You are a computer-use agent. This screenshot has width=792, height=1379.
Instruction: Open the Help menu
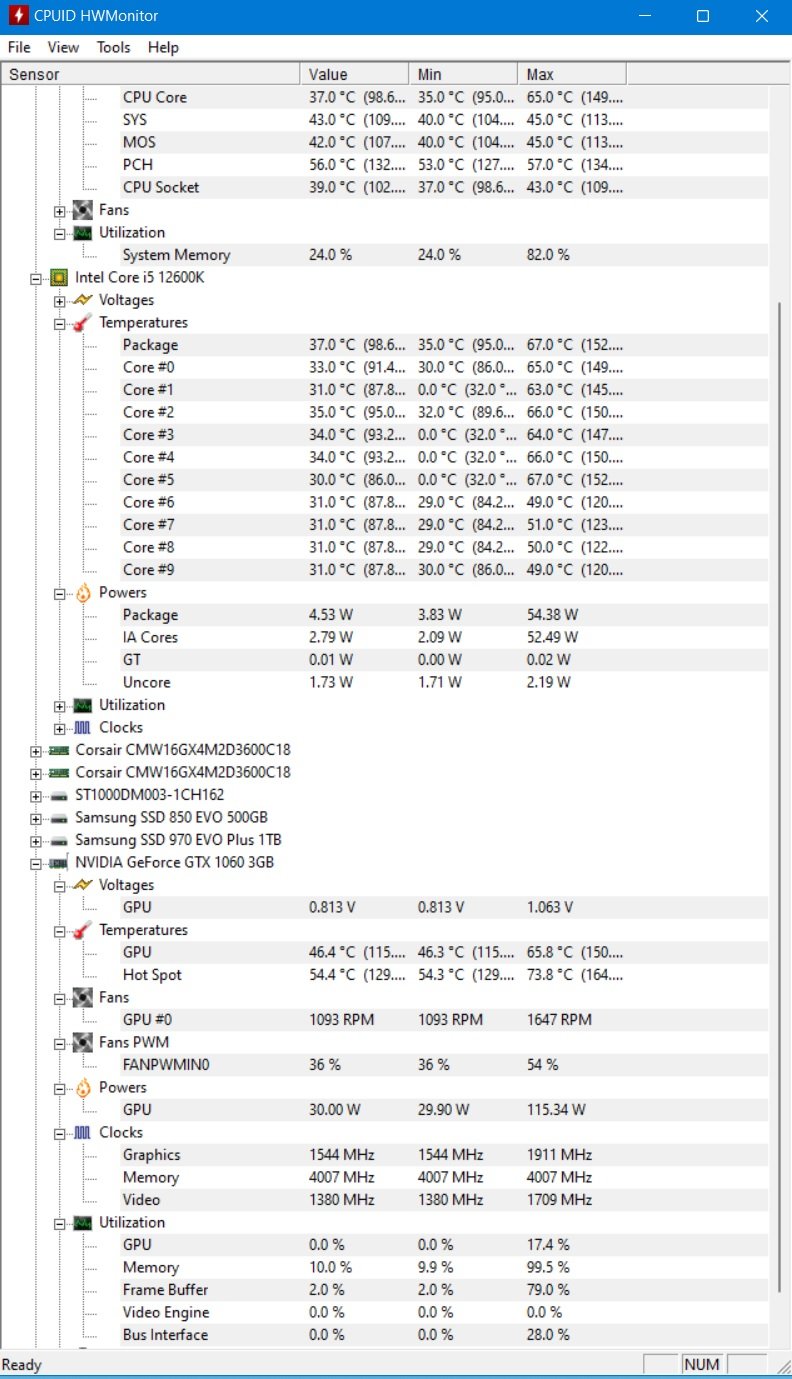click(x=163, y=47)
